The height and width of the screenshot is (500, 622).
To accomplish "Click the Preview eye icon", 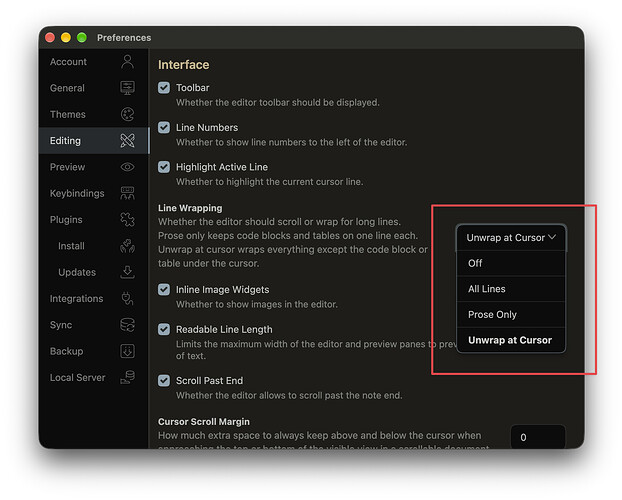I will pos(127,167).
